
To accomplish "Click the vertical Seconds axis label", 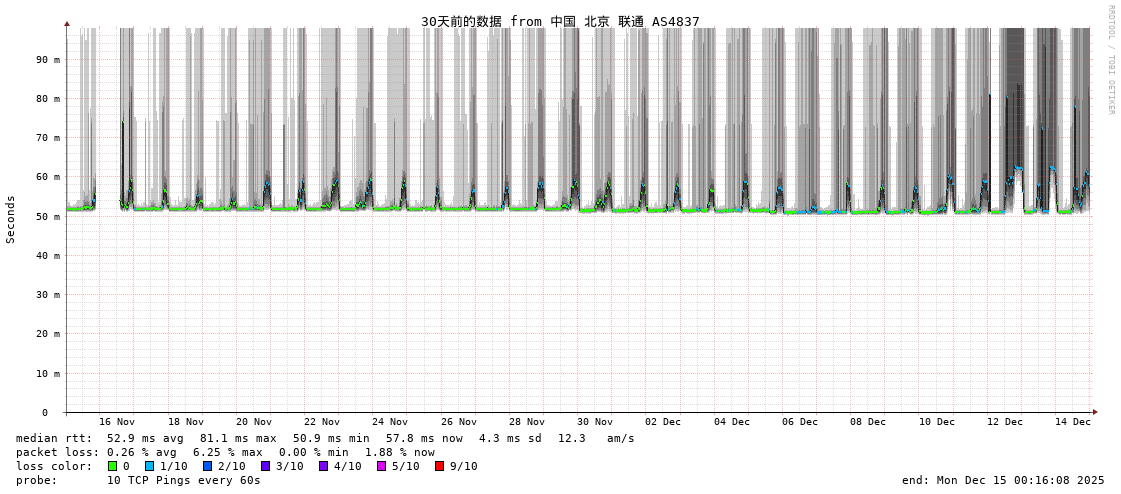I will (x=11, y=219).
